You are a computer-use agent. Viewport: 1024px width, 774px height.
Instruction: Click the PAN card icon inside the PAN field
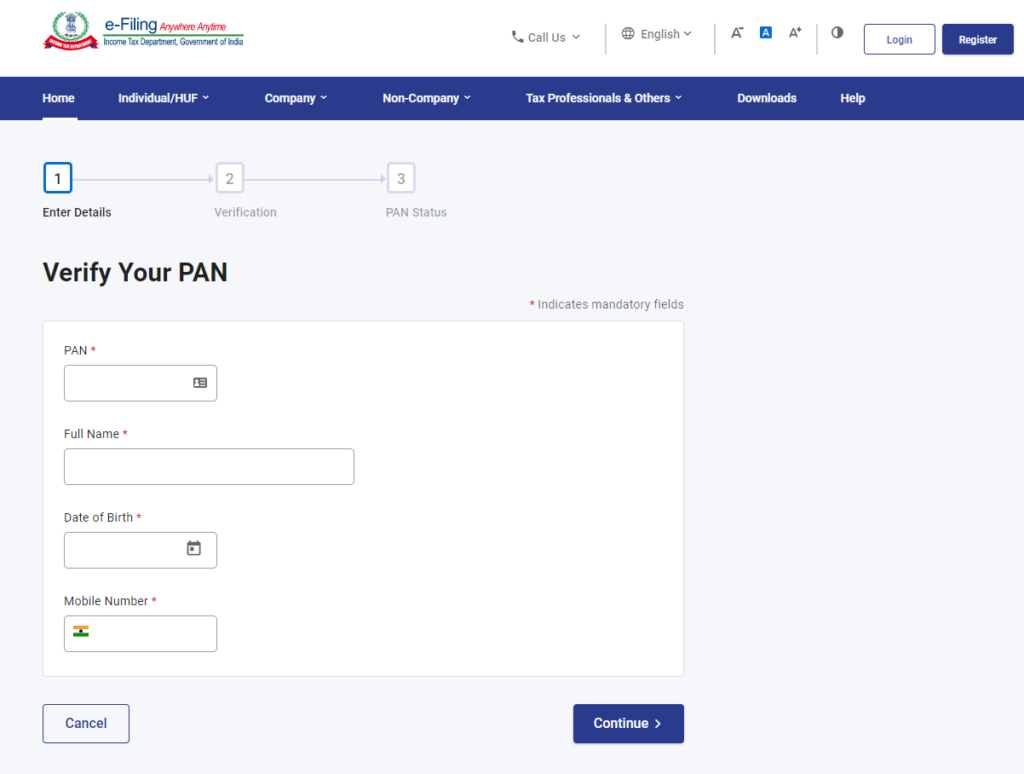click(x=202, y=383)
